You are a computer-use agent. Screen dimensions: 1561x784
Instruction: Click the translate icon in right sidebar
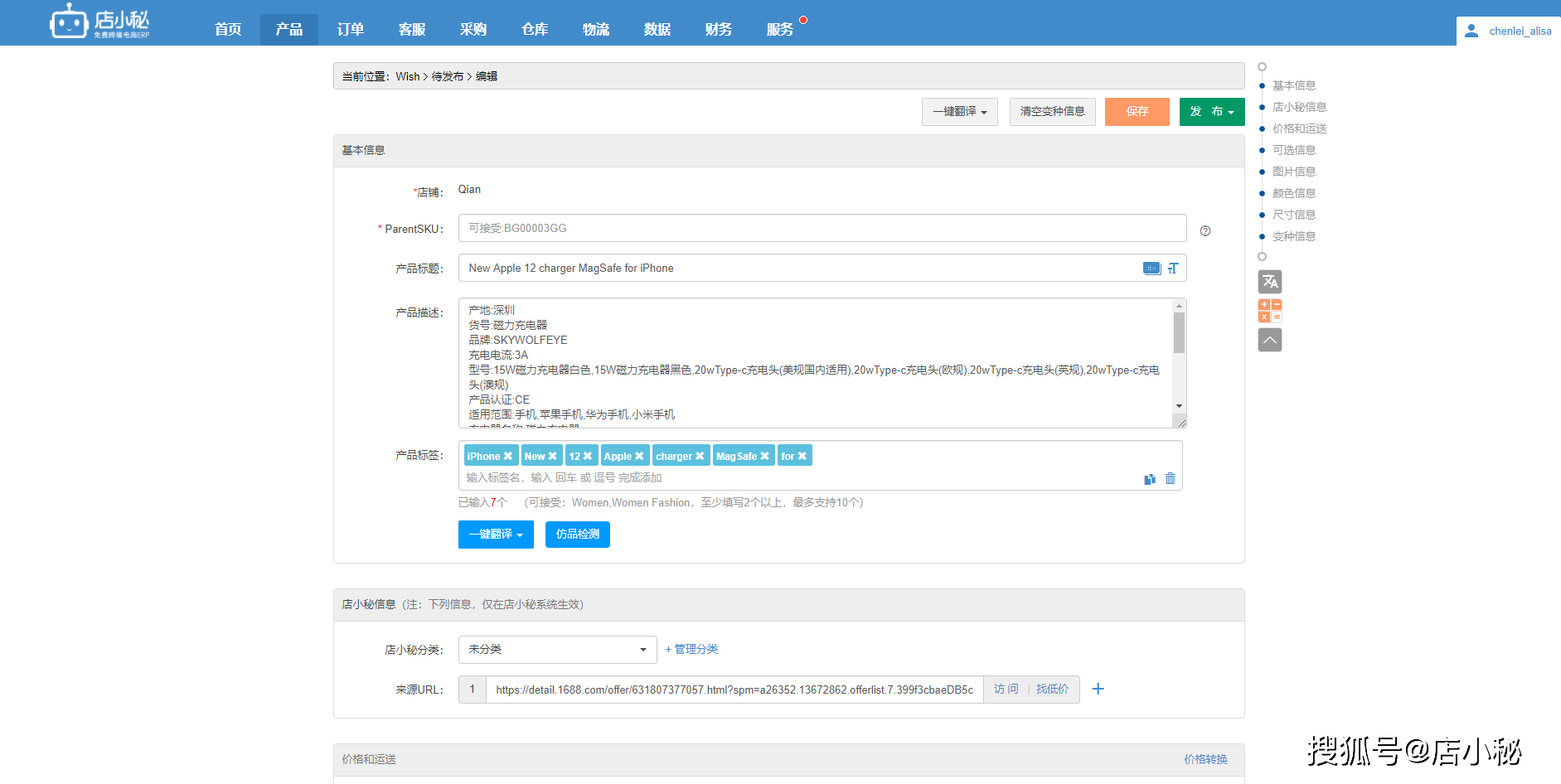(1269, 282)
